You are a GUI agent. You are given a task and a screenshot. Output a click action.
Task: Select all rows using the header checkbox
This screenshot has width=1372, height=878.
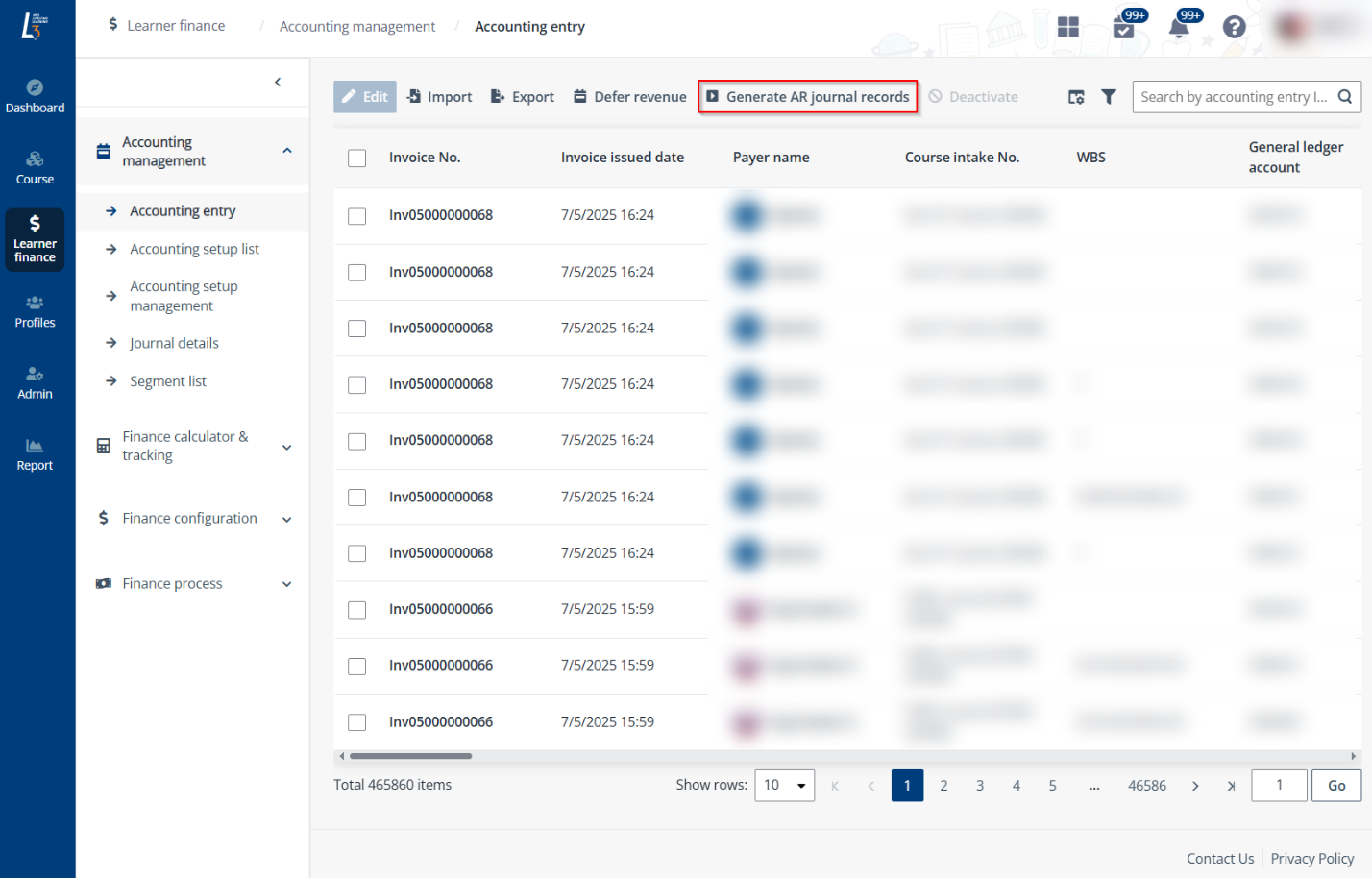click(356, 158)
